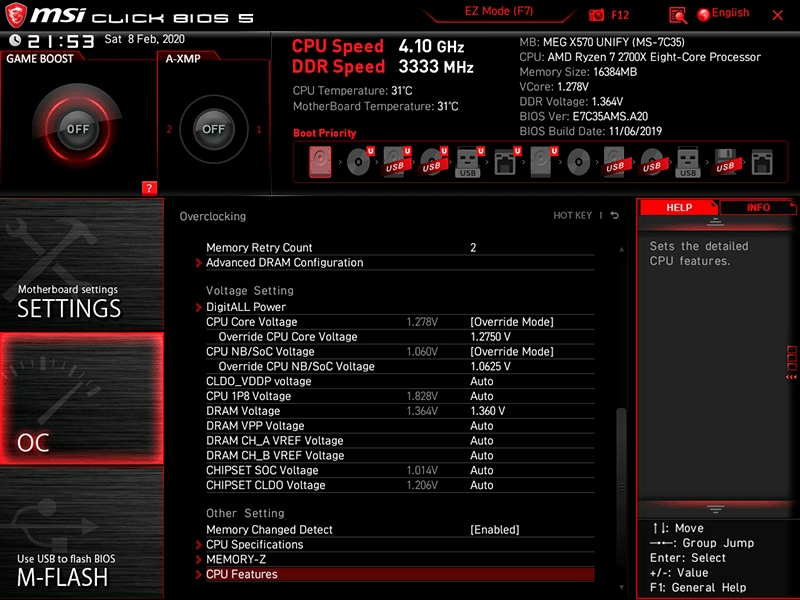The width and height of the screenshot is (800, 600).
Task: Change CHIPSET CLDO Voltage Auto value
Action: 482,485
